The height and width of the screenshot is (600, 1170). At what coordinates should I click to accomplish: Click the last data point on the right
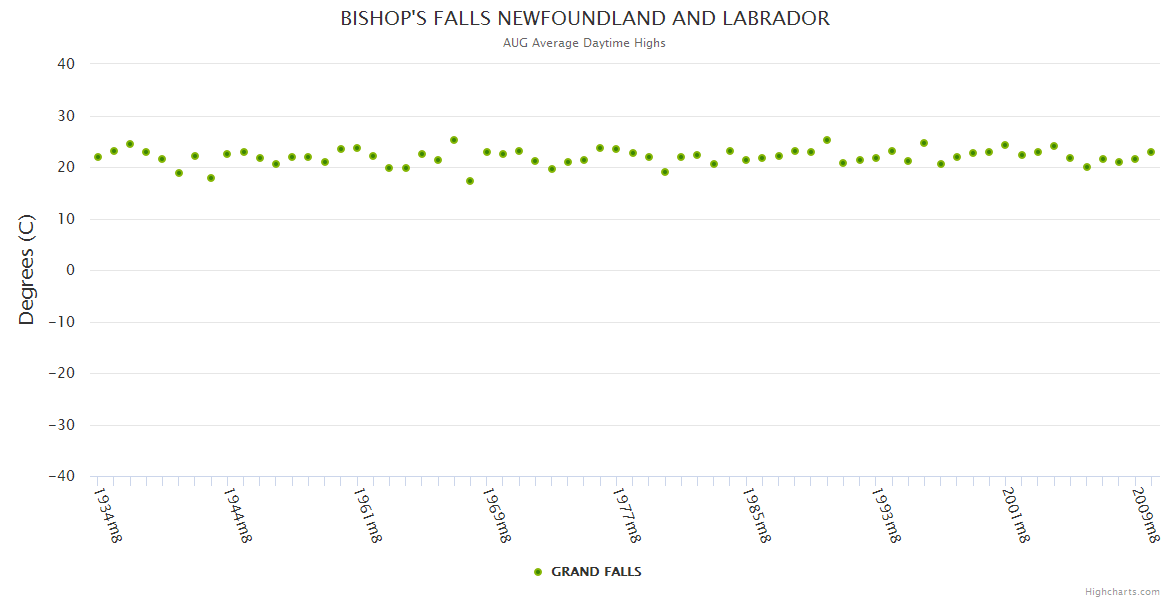coord(1151,152)
